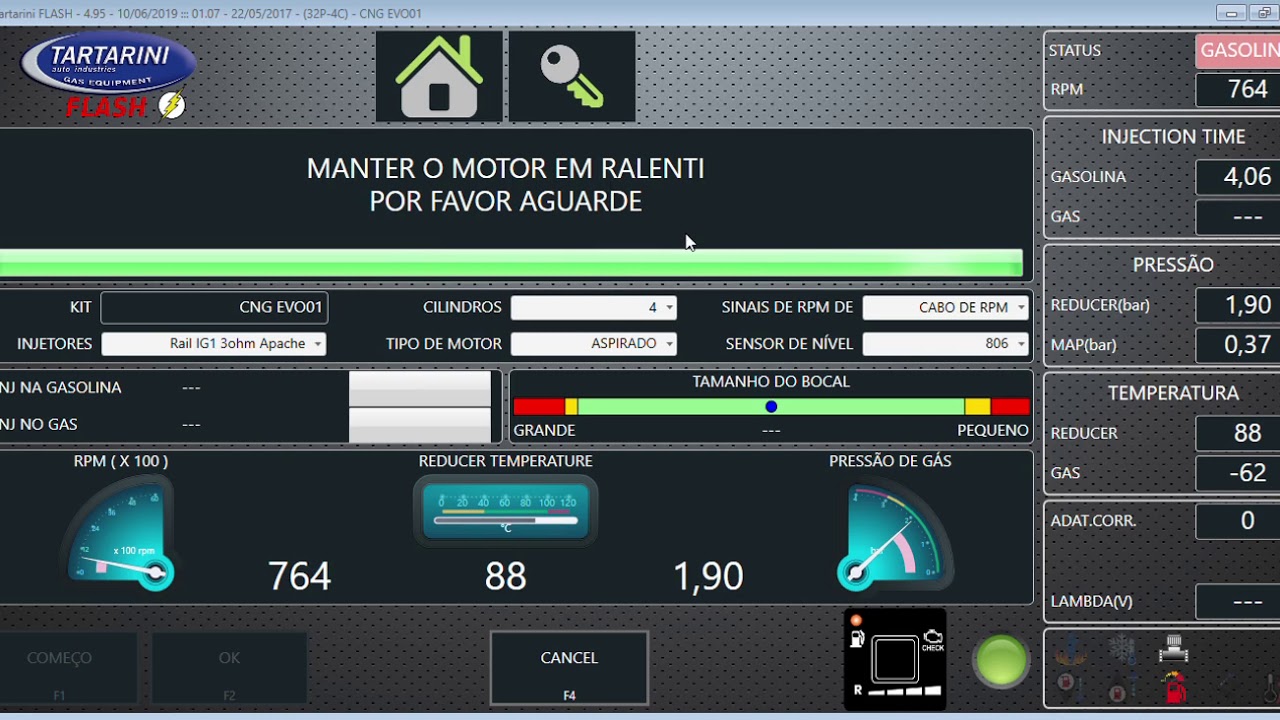Click the large 88 temperature readout
The image size is (1280, 720).
pyautogui.click(x=505, y=576)
